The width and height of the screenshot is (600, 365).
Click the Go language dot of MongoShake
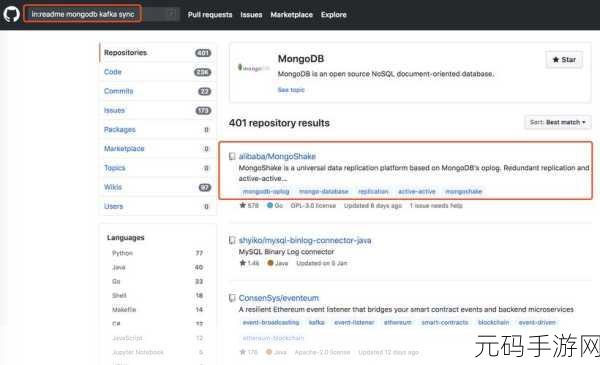tap(270, 205)
